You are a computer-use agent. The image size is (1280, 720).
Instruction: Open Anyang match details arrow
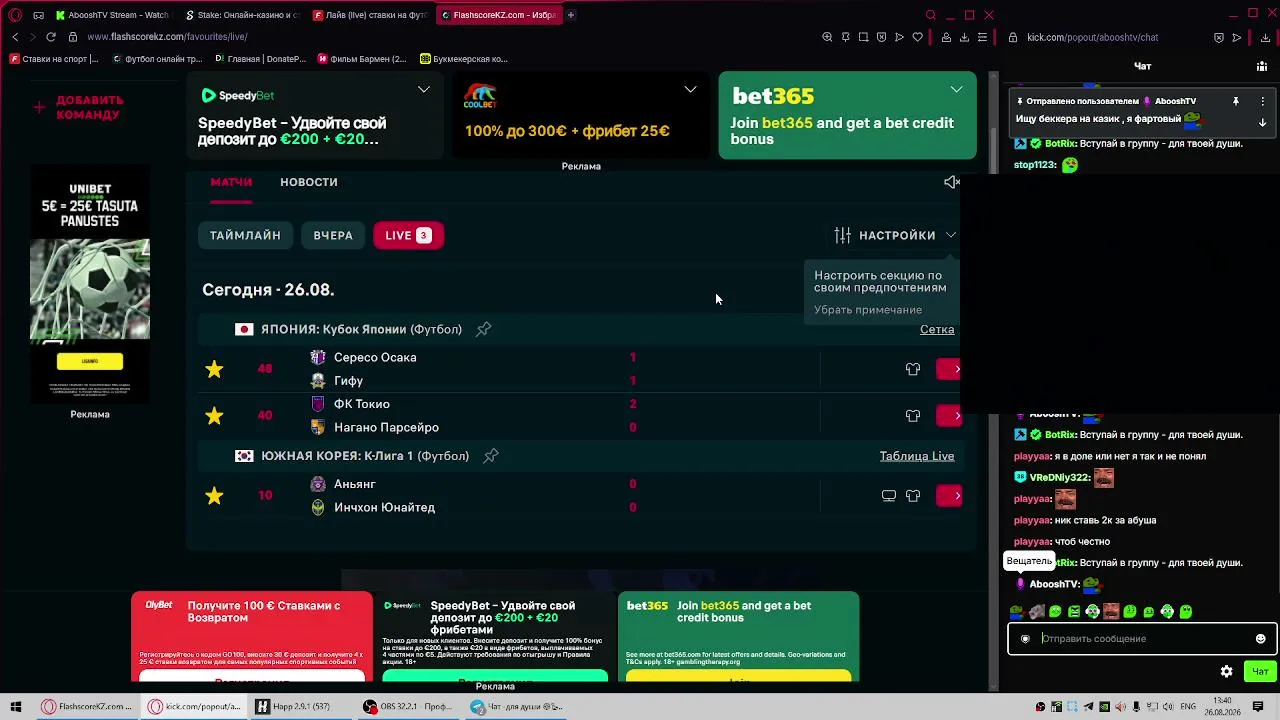pyautogui.click(x=949, y=495)
